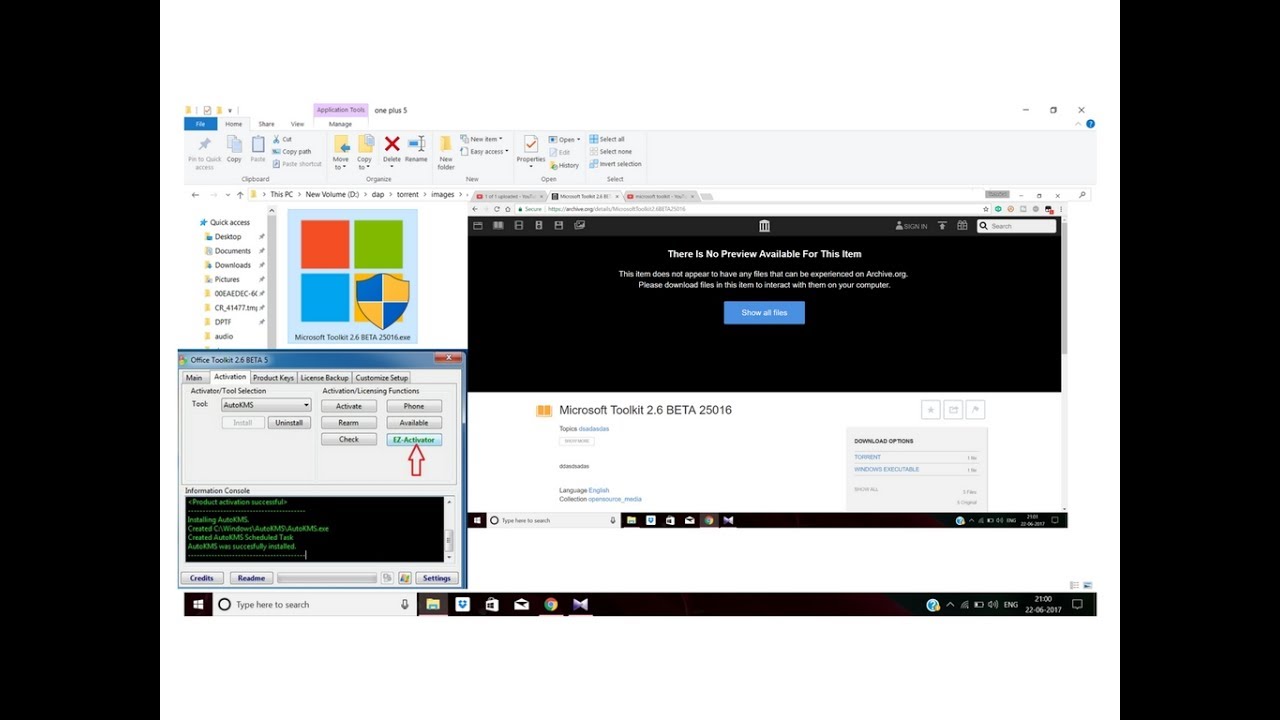Open recent locations dropdown arrow in Explorer
Screen dimensions: 1280x720
pyautogui.click(x=226, y=195)
